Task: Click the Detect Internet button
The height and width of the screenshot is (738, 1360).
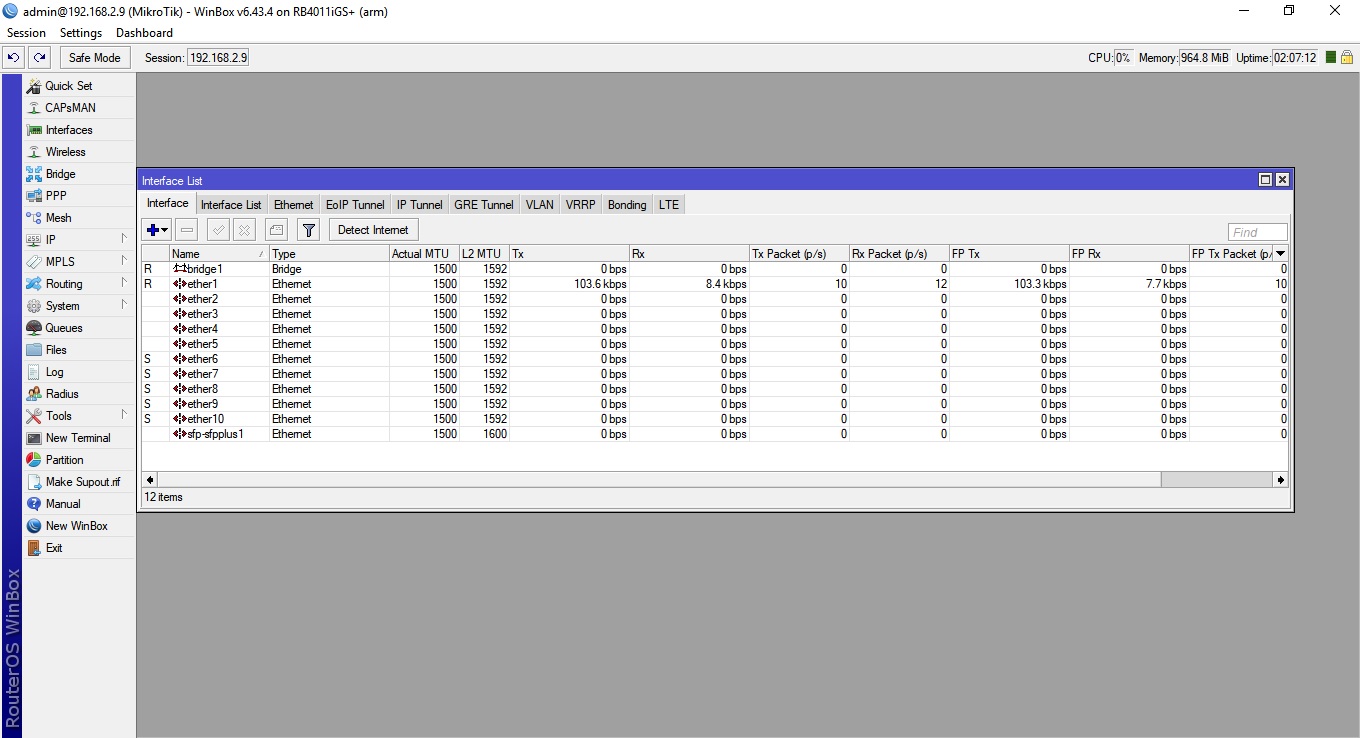Action: click(373, 230)
